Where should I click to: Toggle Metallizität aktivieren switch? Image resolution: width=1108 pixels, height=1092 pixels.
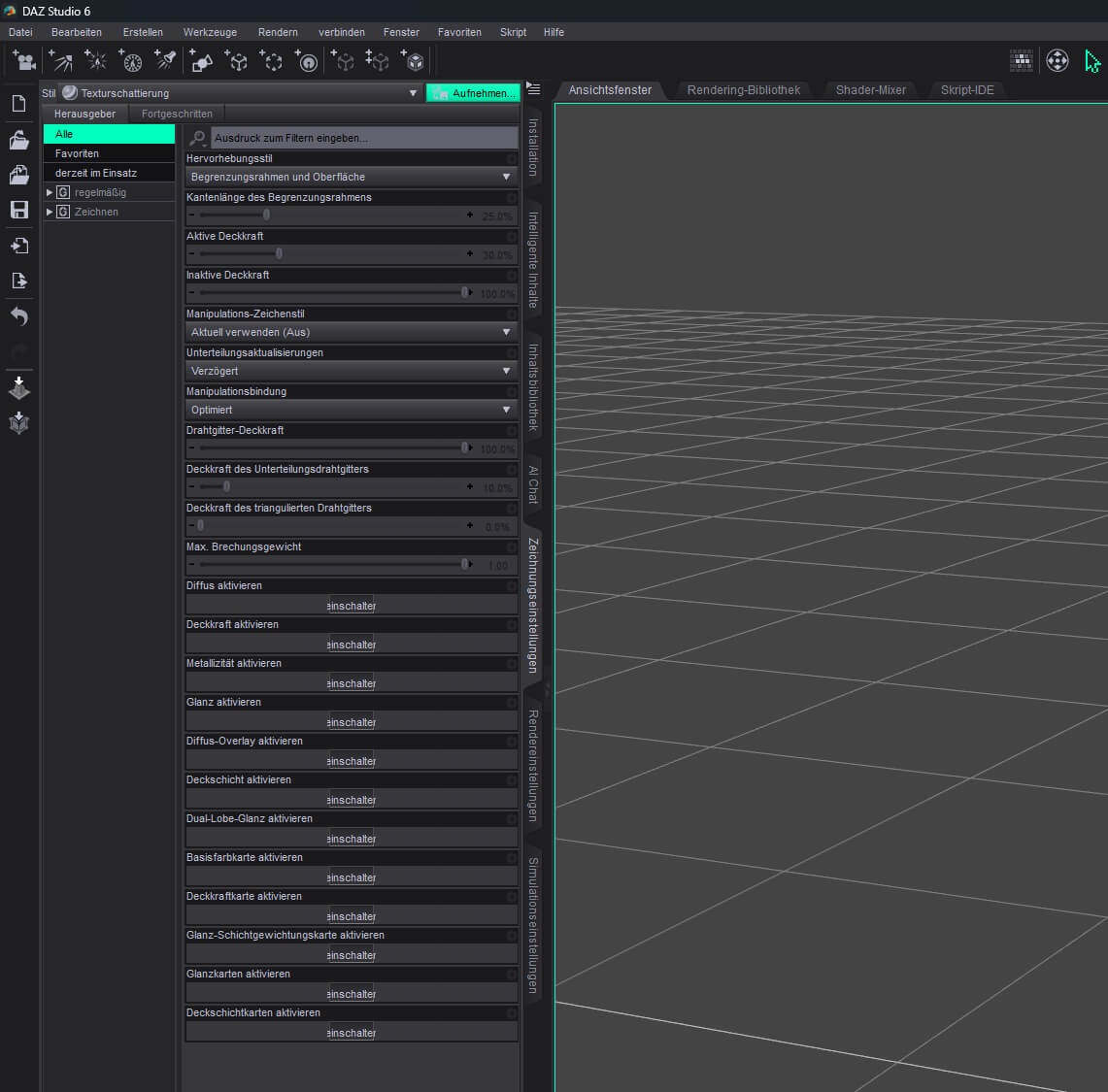coord(352,683)
